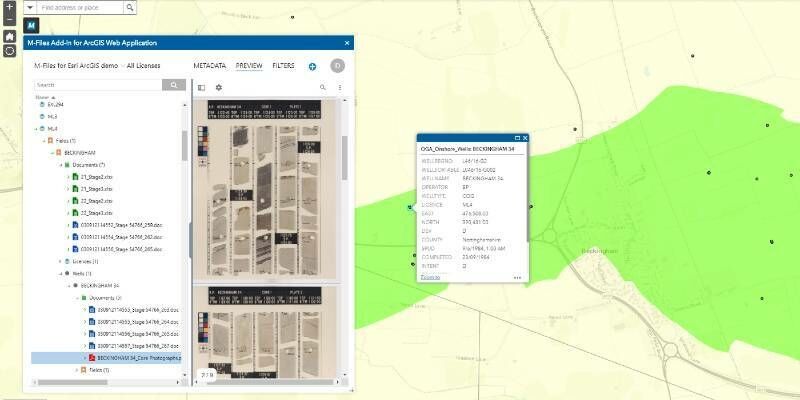Expand the Stage 54766_265.doc file row

pyautogui.click(x=68, y=249)
